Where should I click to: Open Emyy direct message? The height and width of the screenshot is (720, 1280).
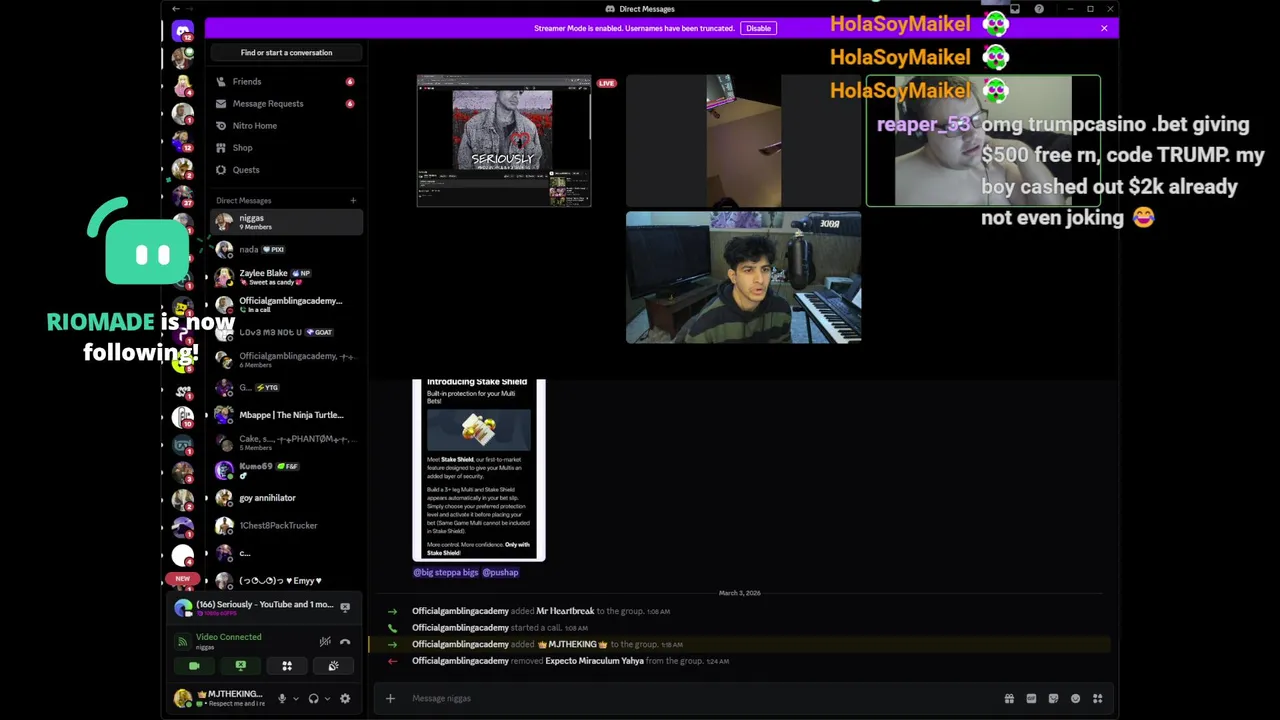point(286,581)
